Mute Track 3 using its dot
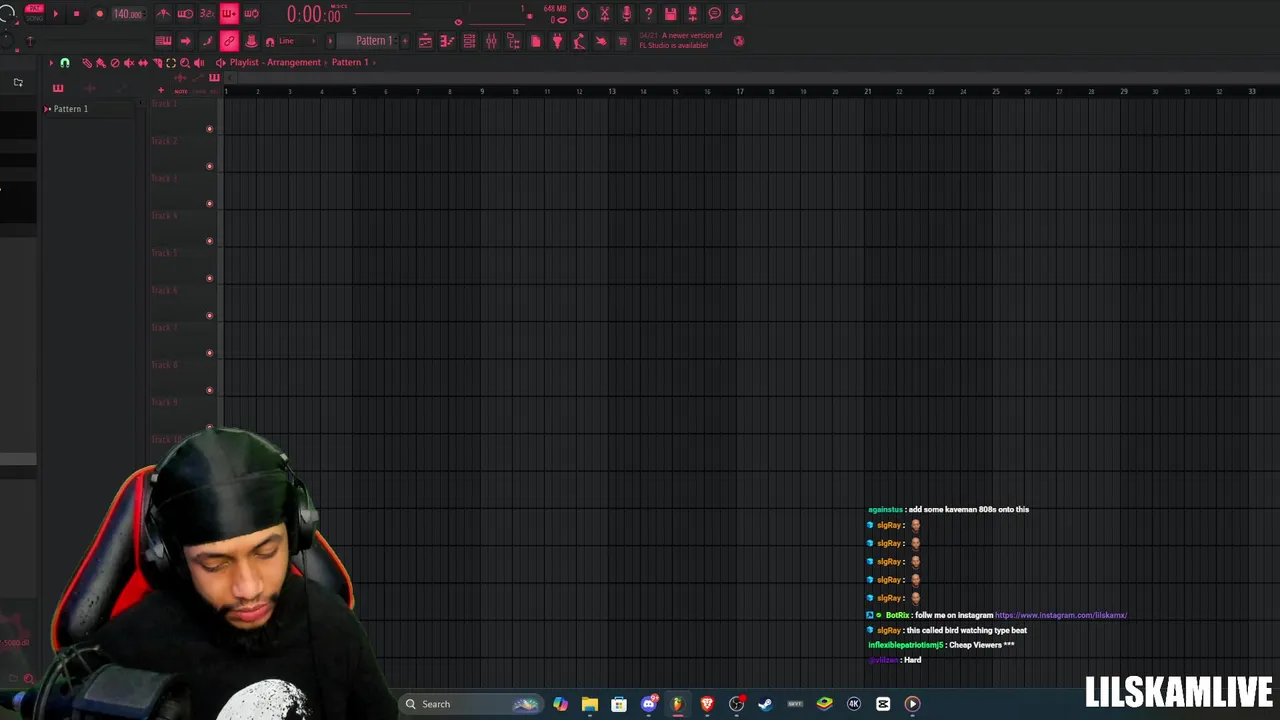 209,204
